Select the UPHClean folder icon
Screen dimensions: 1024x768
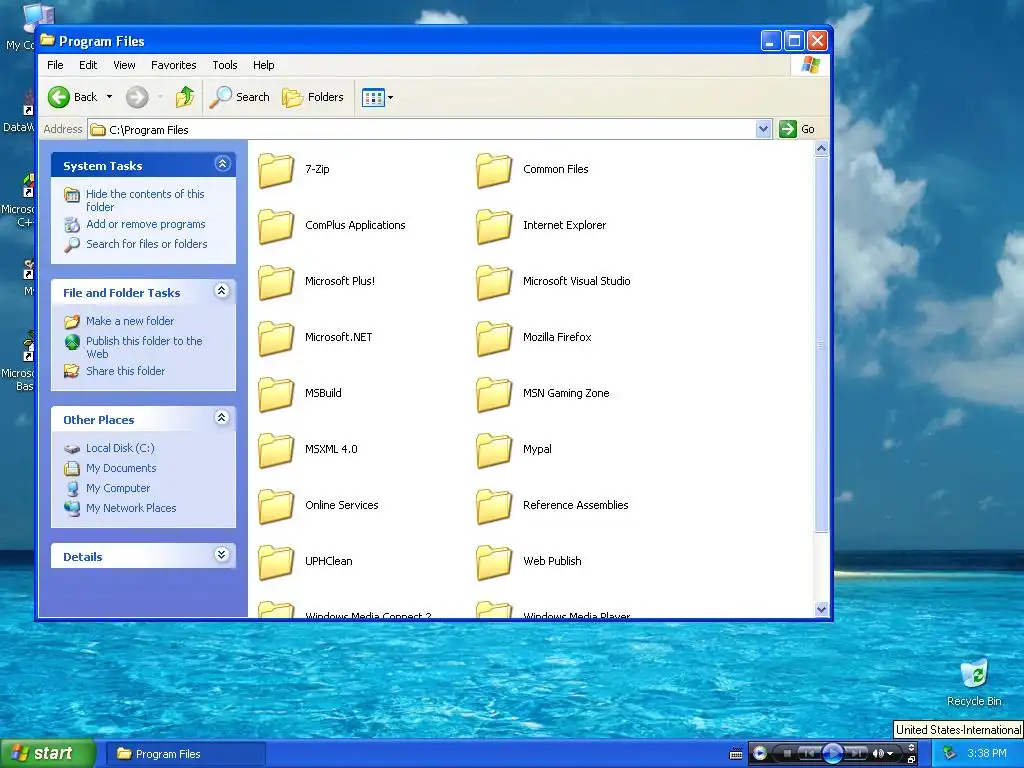tap(276, 562)
